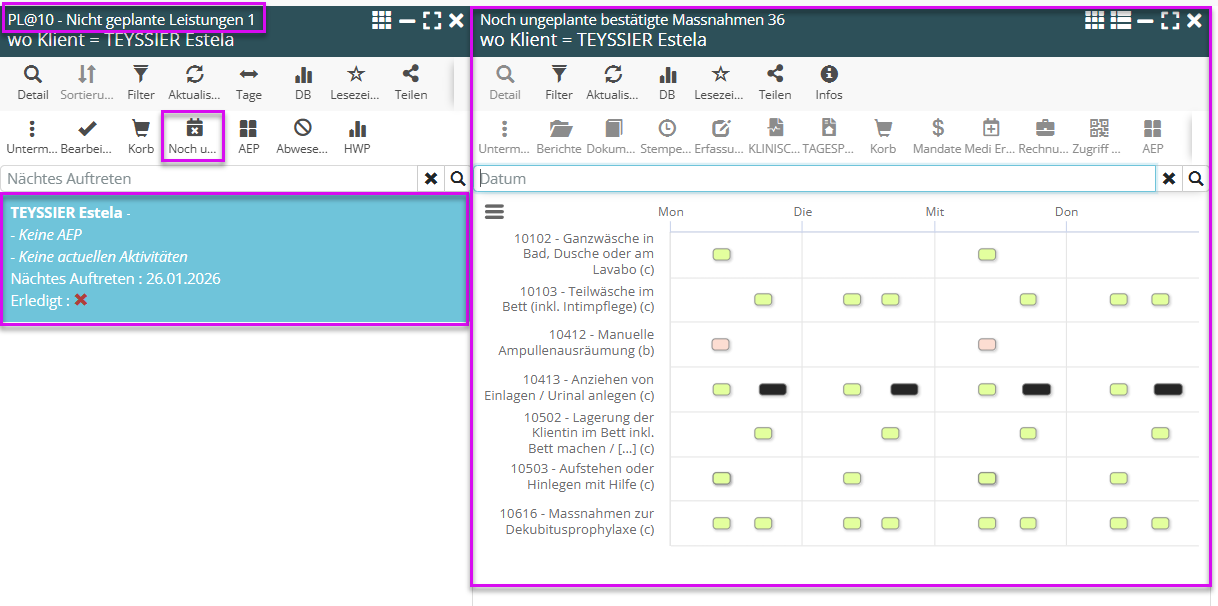Select the TEYSSIER Estela client entry
Screen dimensions: 1218x606
pyautogui.click(x=234, y=259)
